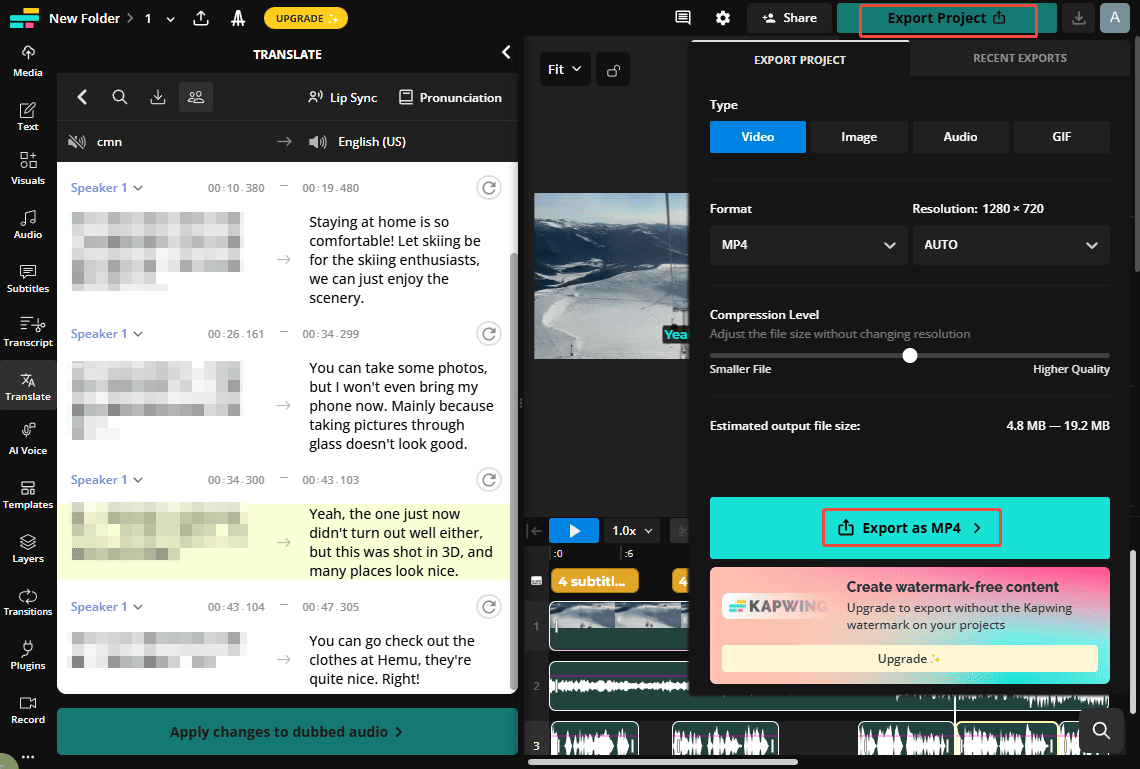Apply changes to dubbed audio

(287, 731)
